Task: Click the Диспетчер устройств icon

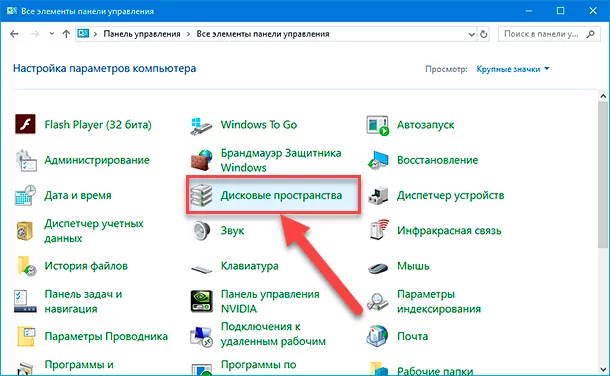Action: [378, 196]
